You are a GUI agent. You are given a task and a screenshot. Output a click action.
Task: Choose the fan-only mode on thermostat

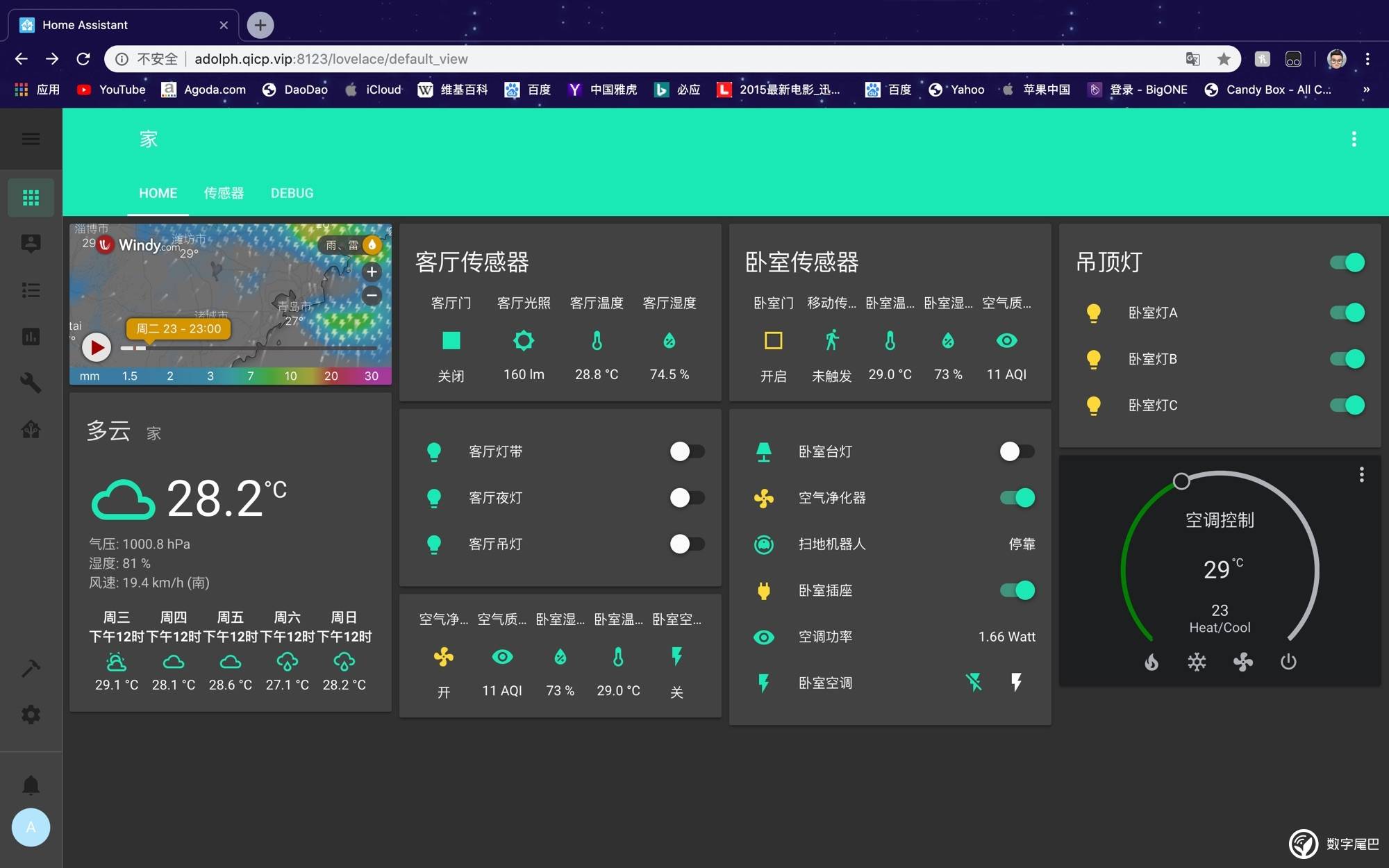click(x=1242, y=662)
